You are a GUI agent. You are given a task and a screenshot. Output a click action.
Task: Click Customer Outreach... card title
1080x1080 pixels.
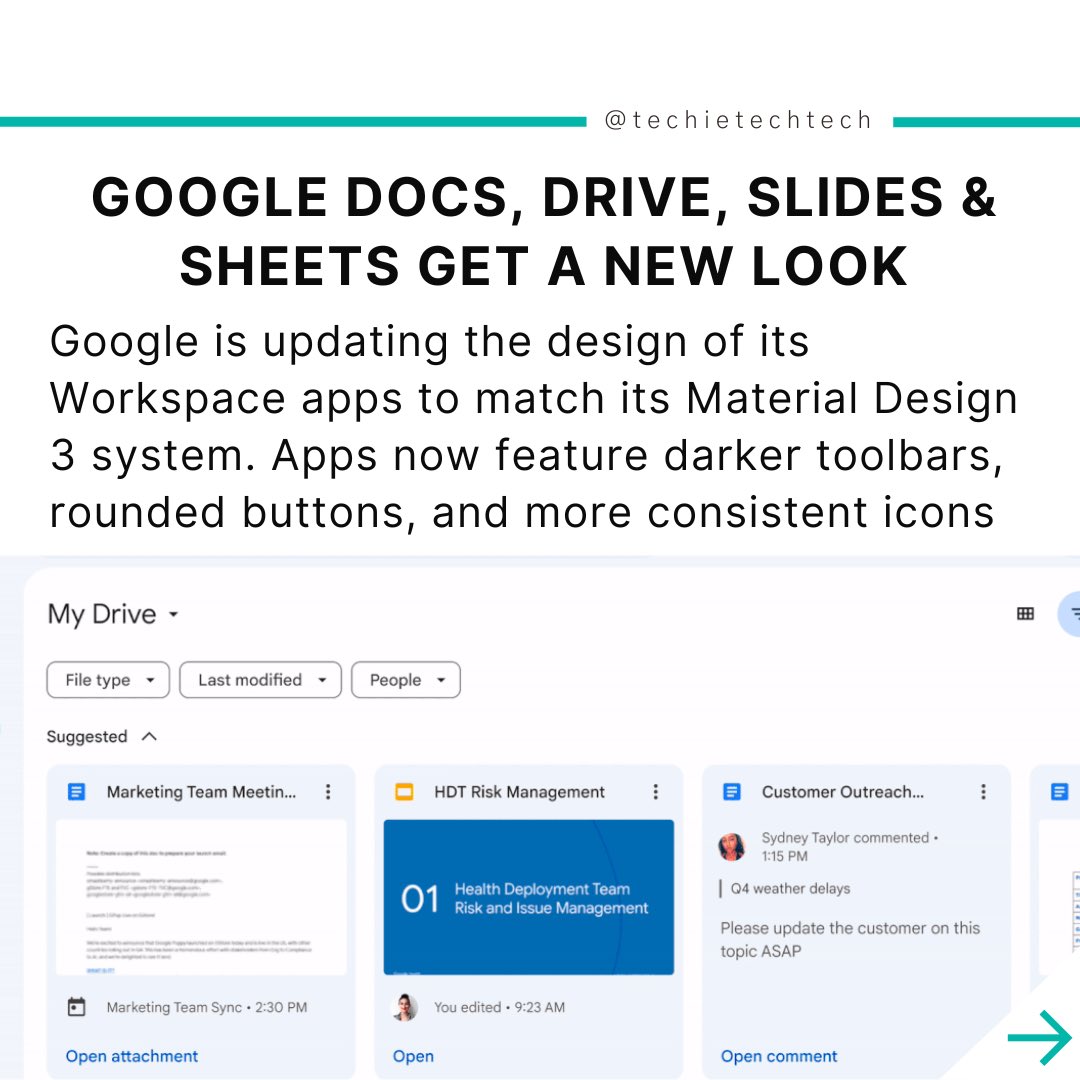(842, 791)
